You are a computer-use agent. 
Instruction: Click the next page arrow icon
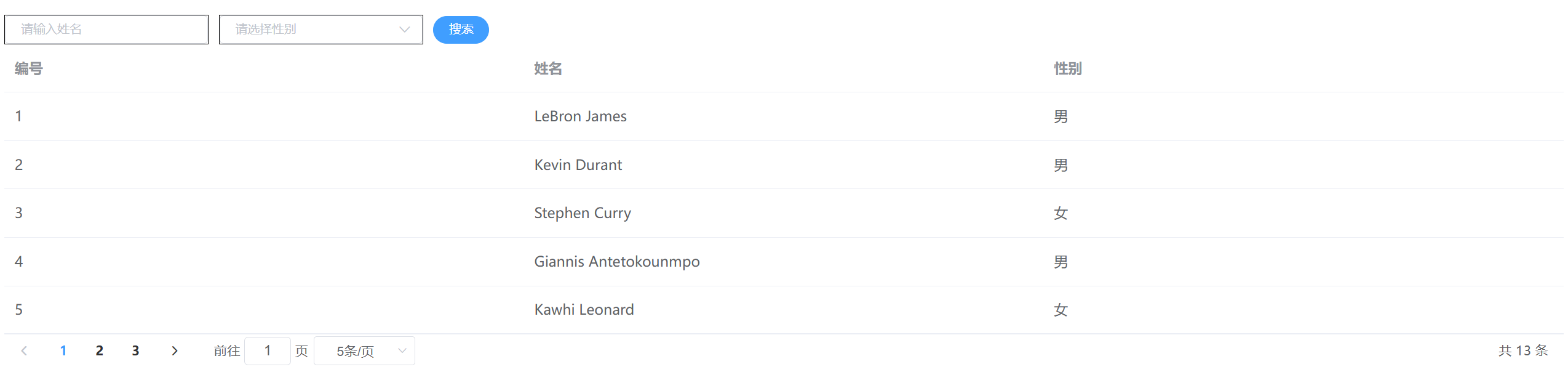(x=175, y=351)
